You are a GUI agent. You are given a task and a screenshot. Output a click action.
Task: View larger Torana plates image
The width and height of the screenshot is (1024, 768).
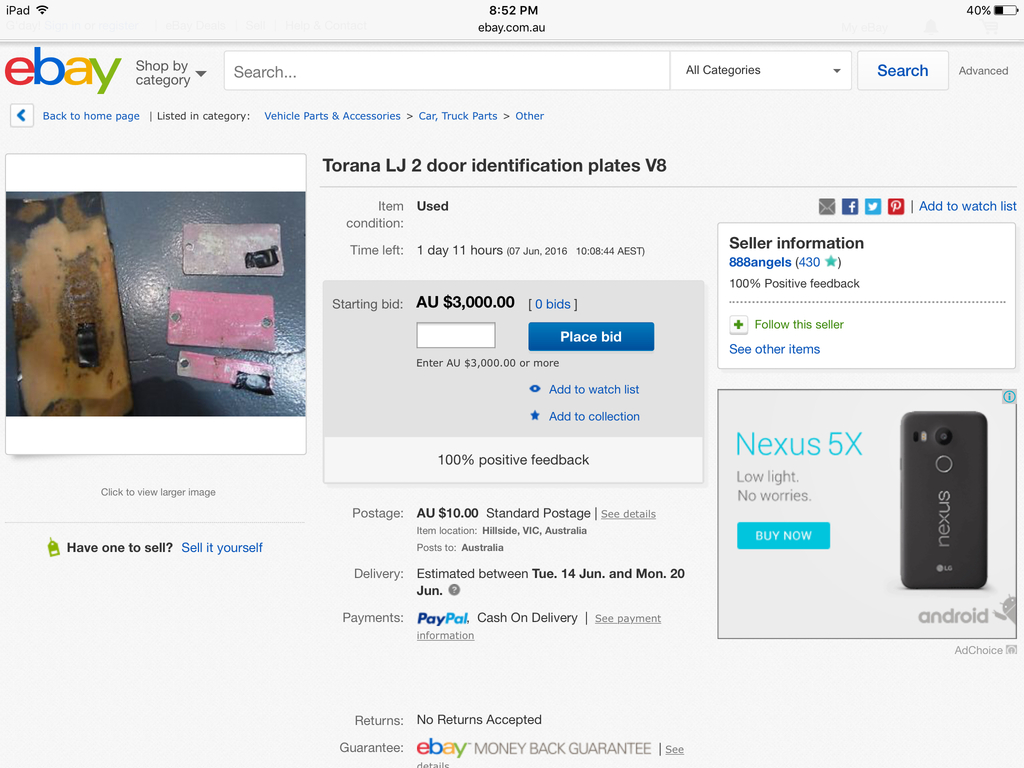point(156,304)
